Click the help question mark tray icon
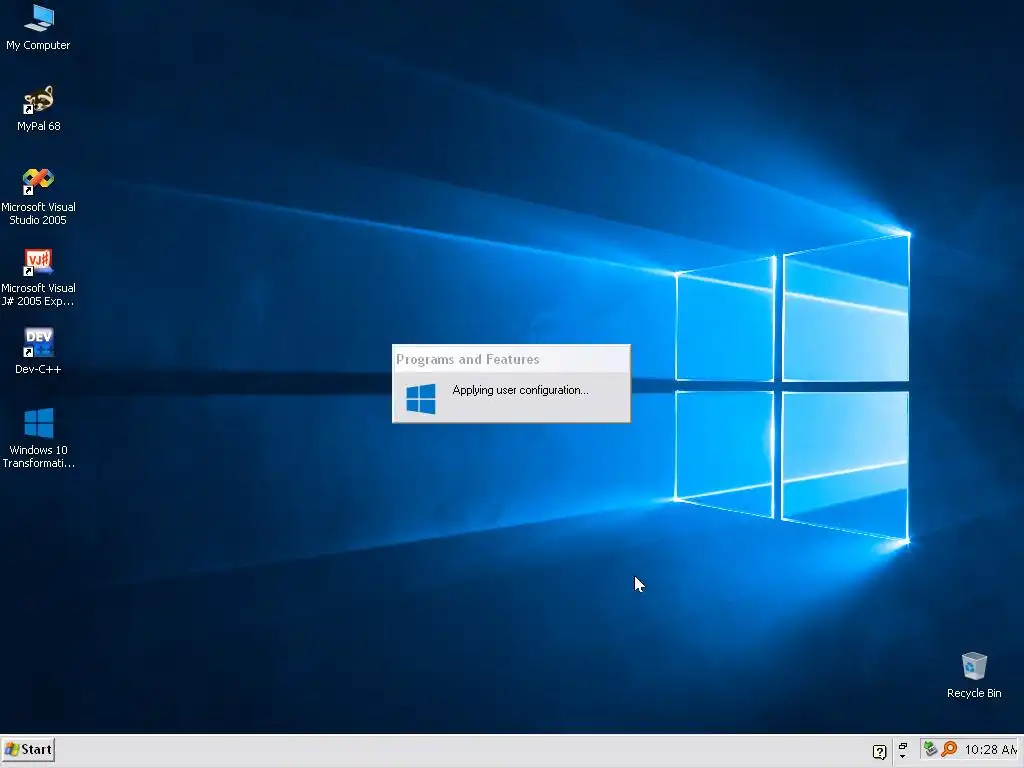The image size is (1024, 768). (880, 752)
